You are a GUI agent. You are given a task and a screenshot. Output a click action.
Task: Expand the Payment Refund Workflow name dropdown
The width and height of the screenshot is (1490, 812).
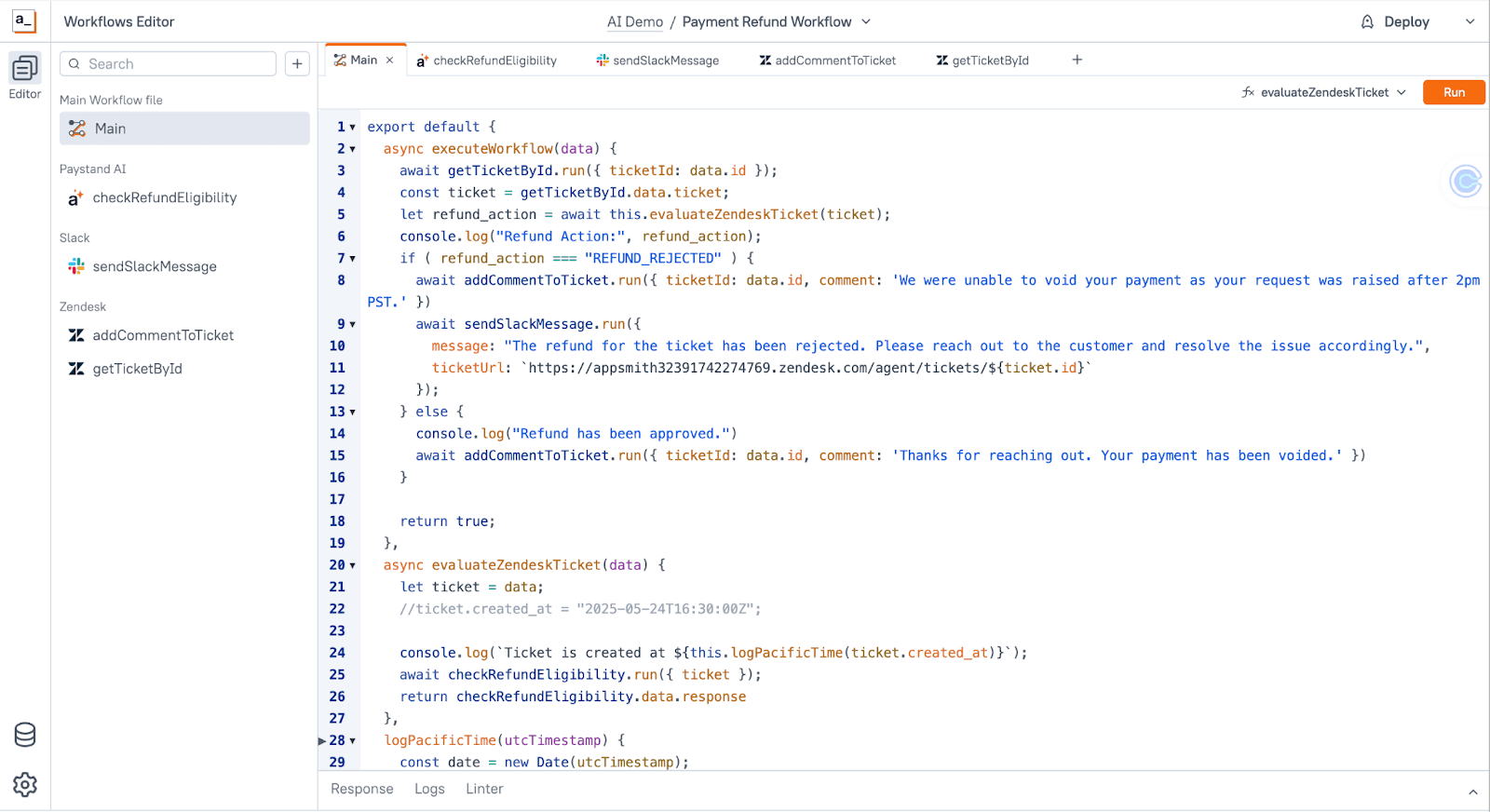[866, 21]
